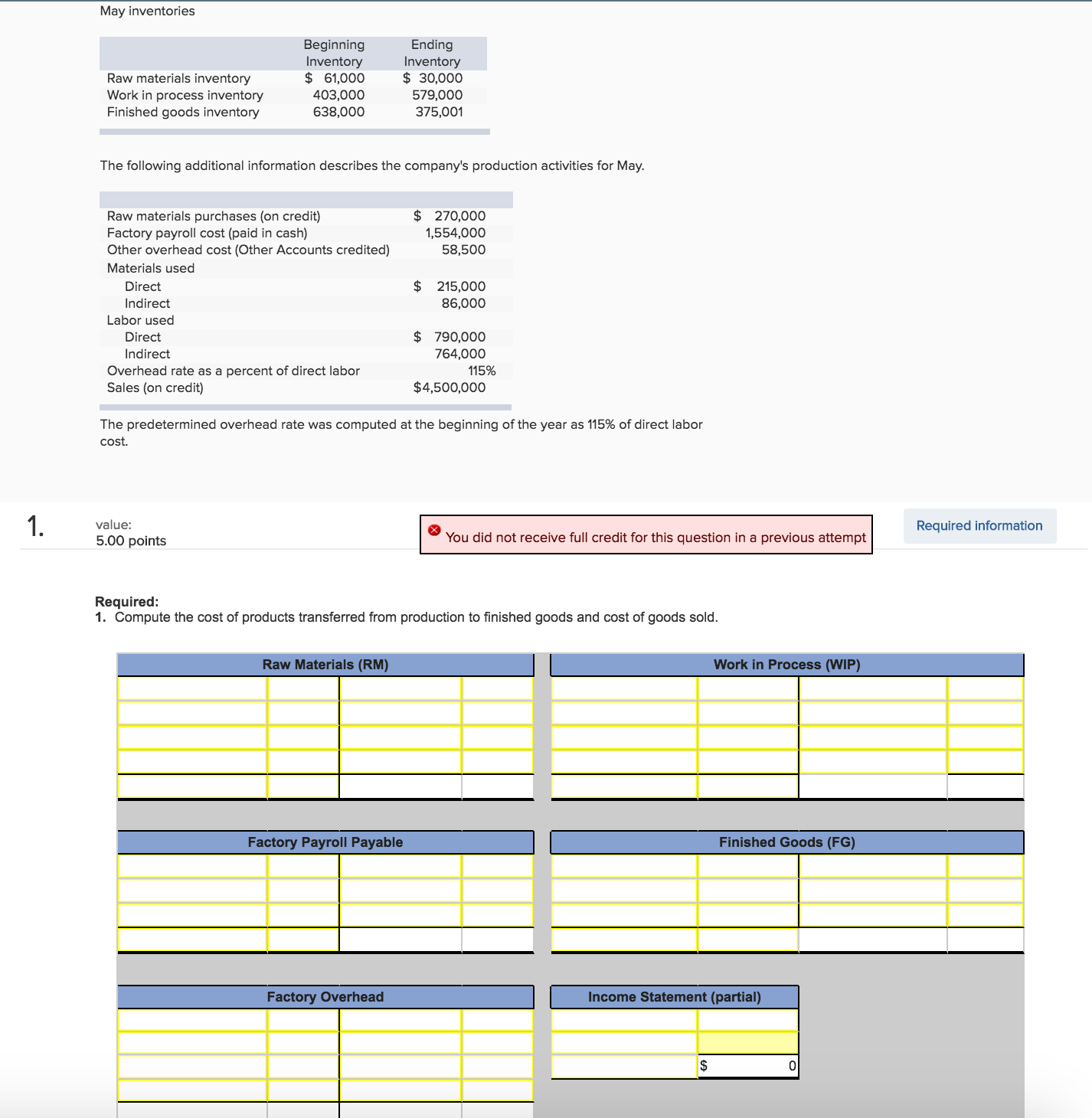The image size is (1092, 1118).
Task: Click the indirect labor value 764,000
Action: [x=460, y=354]
